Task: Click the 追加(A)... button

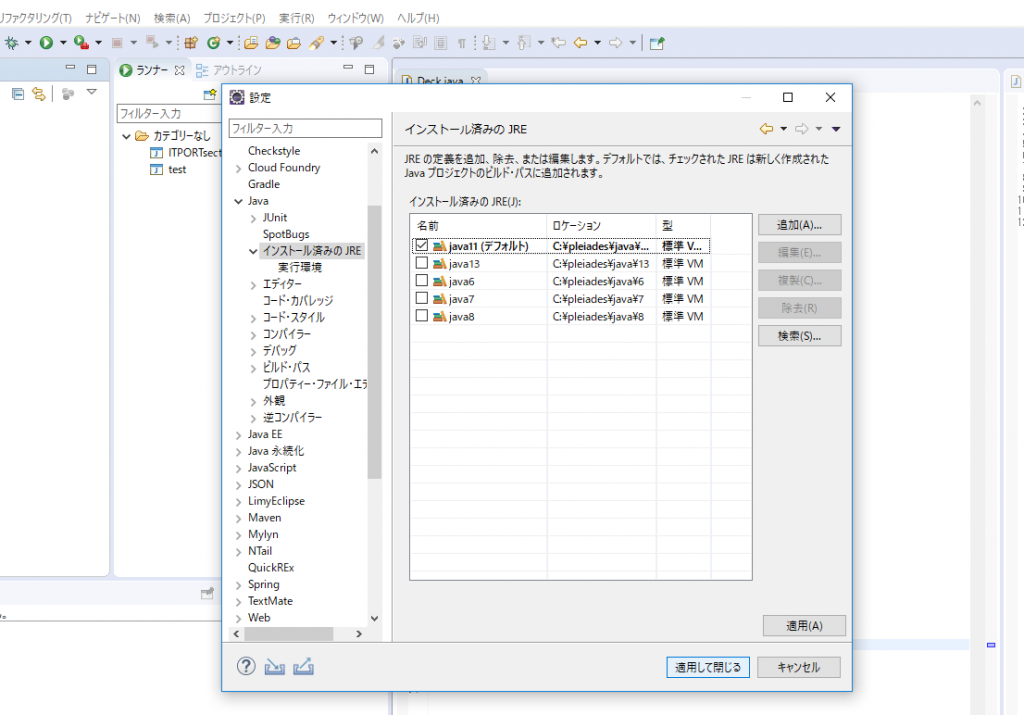Action: (x=799, y=224)
